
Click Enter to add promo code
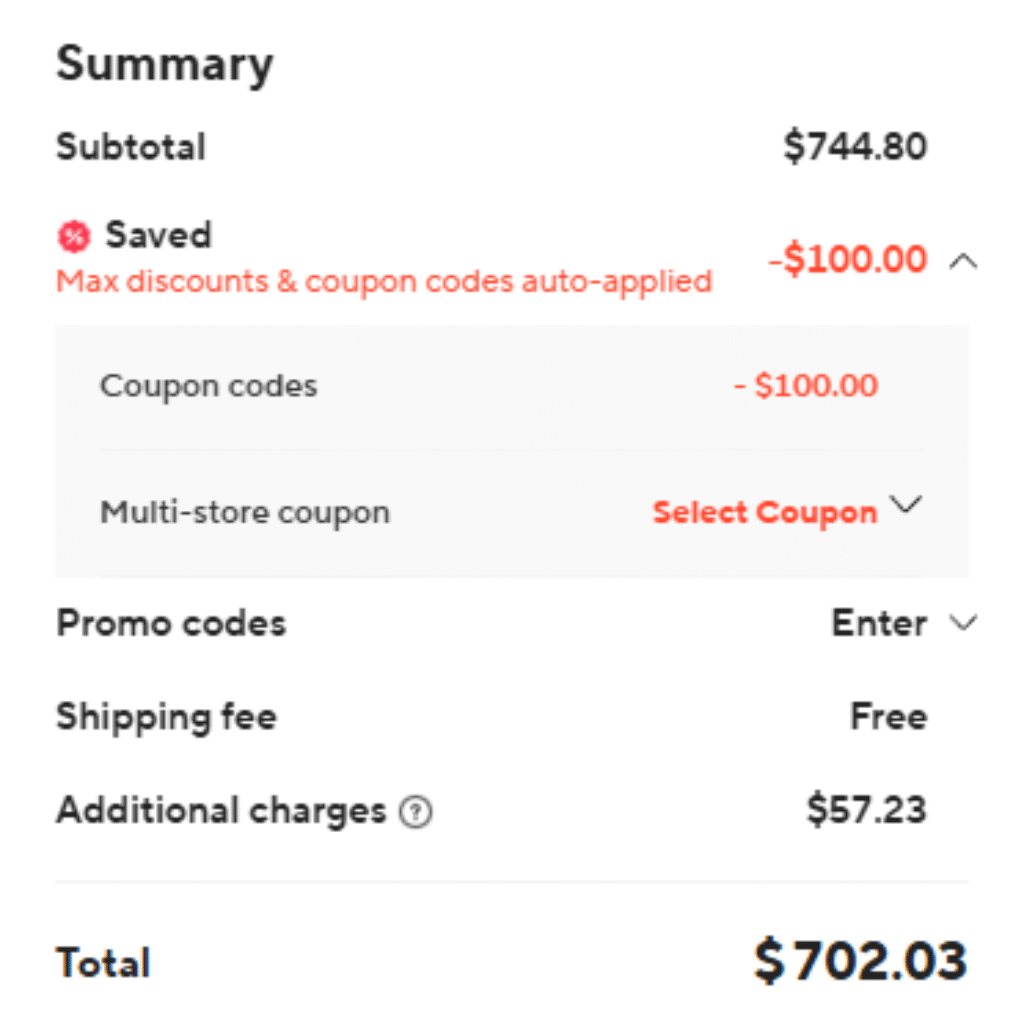(x=878, y=624)
